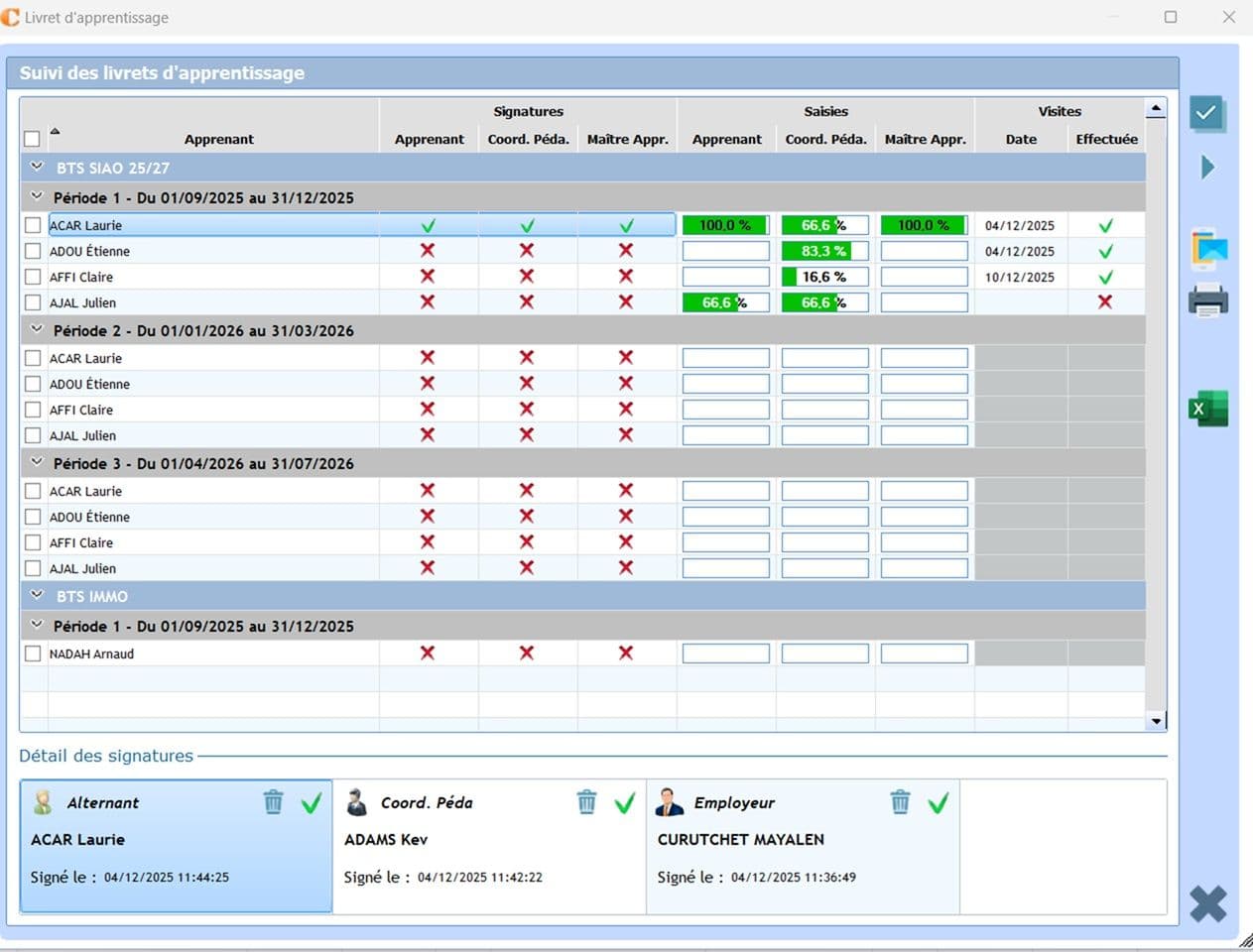Tick the checkbox for ADOU Étienne in Période 1
1253x952 pixels.
[x=33, y=252]
